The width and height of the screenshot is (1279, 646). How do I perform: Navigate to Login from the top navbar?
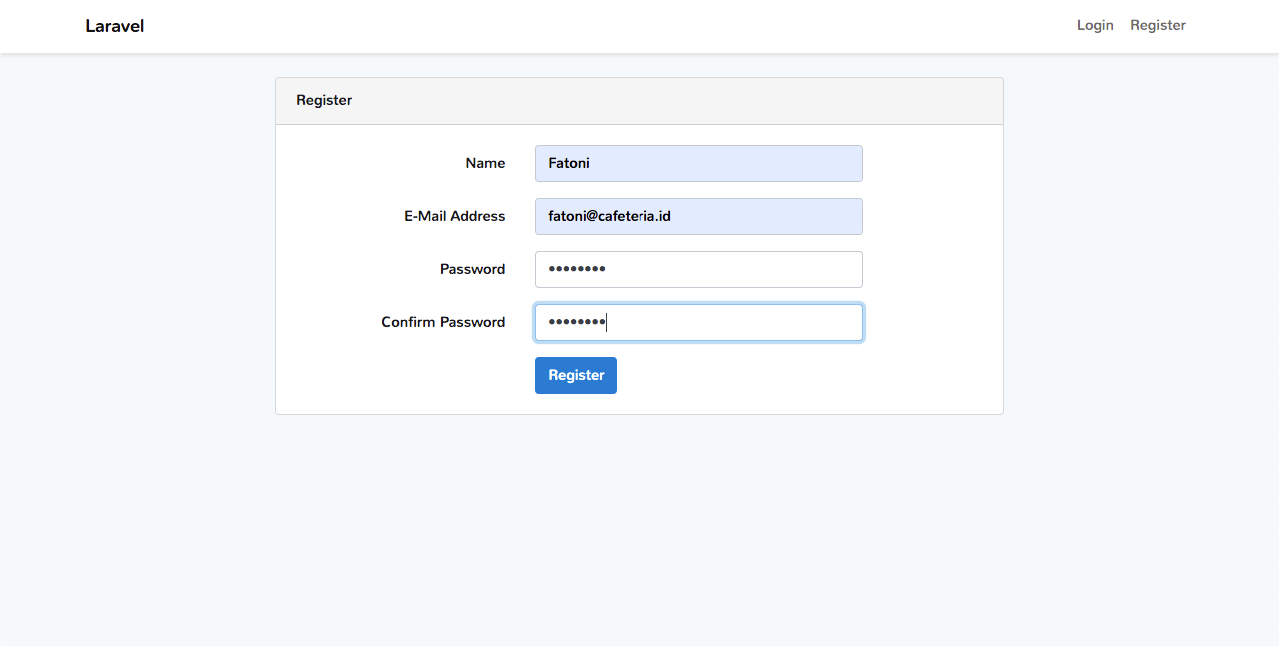coord(1094,25)
